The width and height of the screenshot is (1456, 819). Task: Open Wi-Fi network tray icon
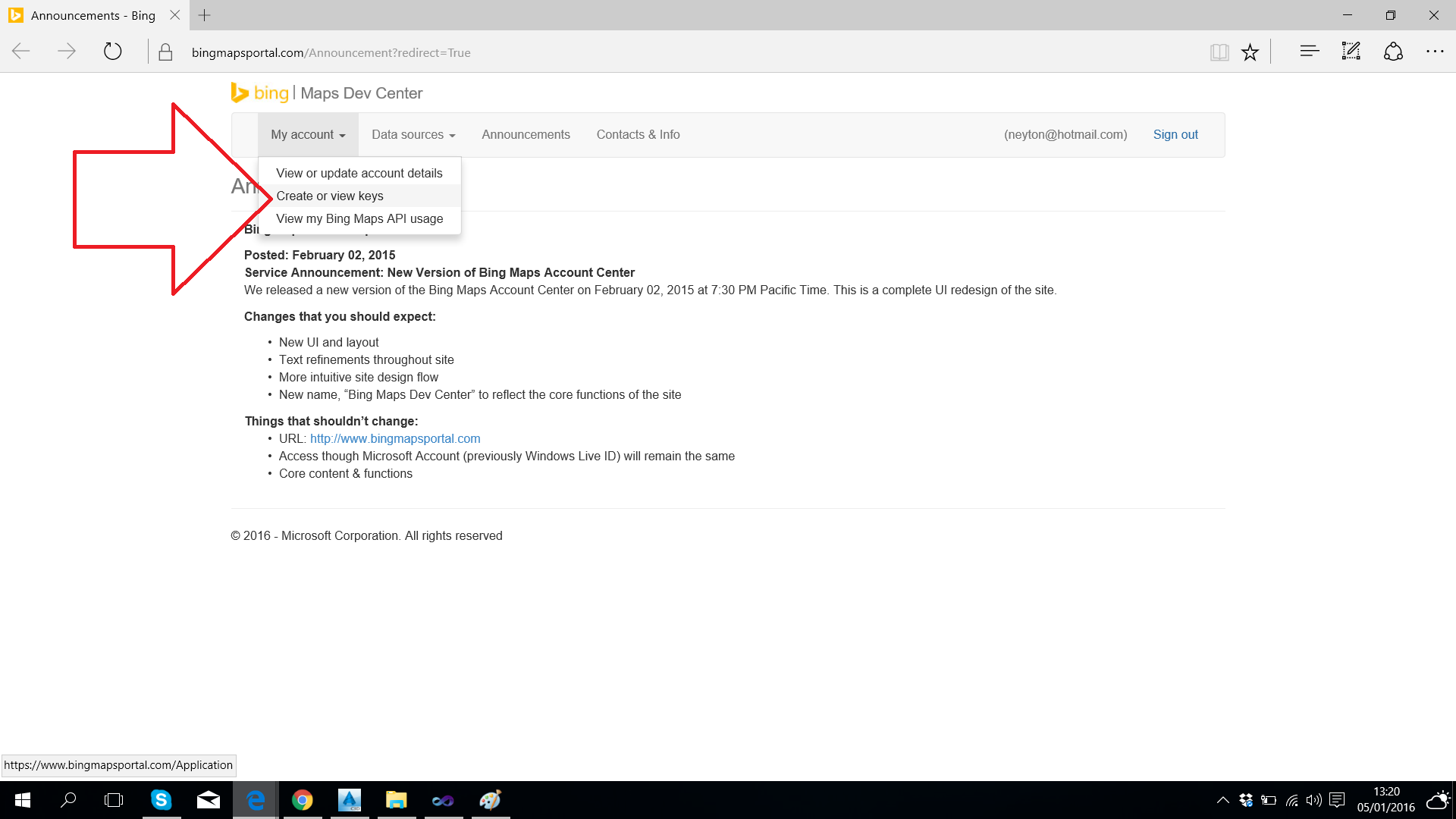1292,800
